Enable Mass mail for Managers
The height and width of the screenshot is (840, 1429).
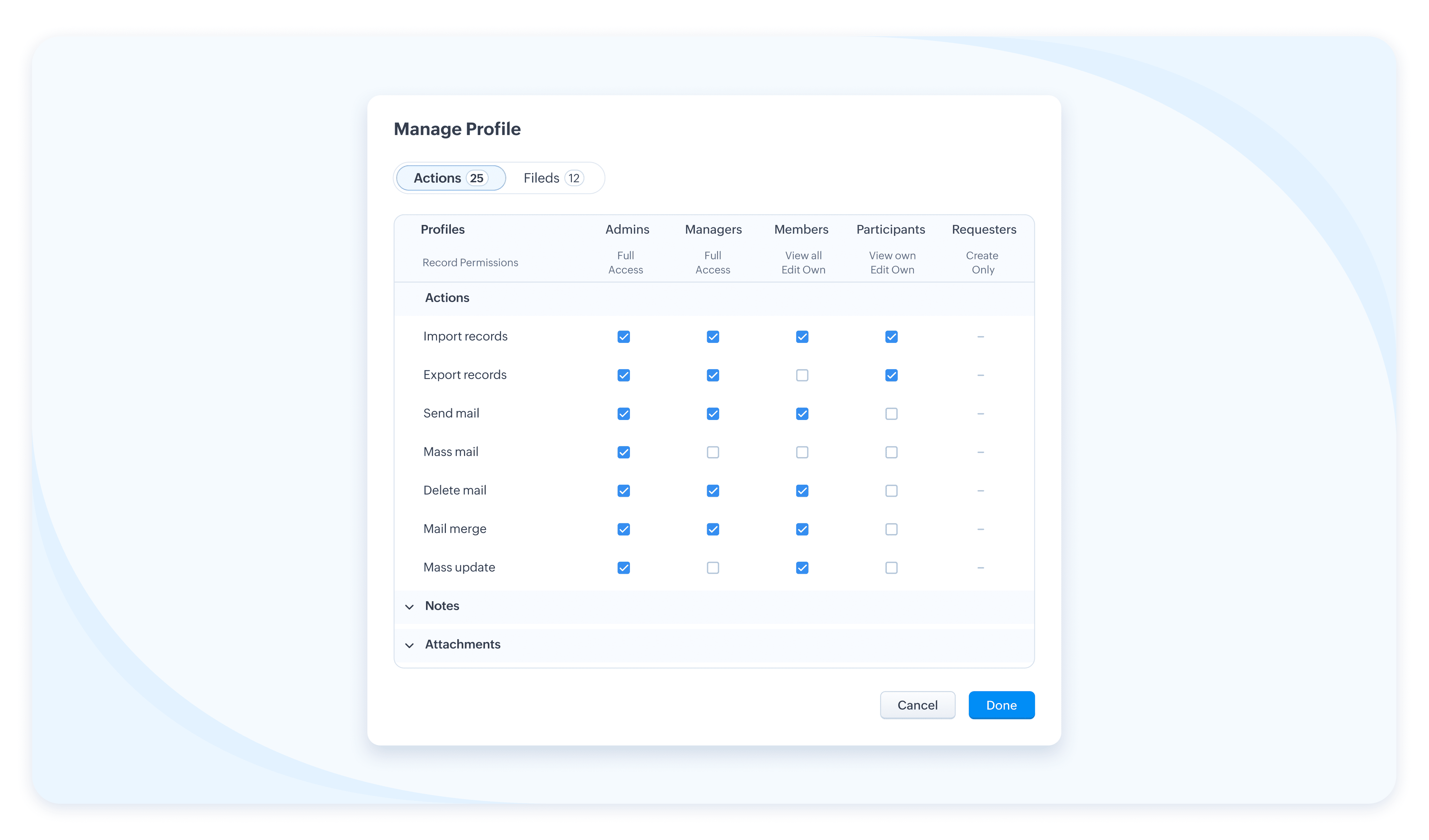[x=713, y=453]
